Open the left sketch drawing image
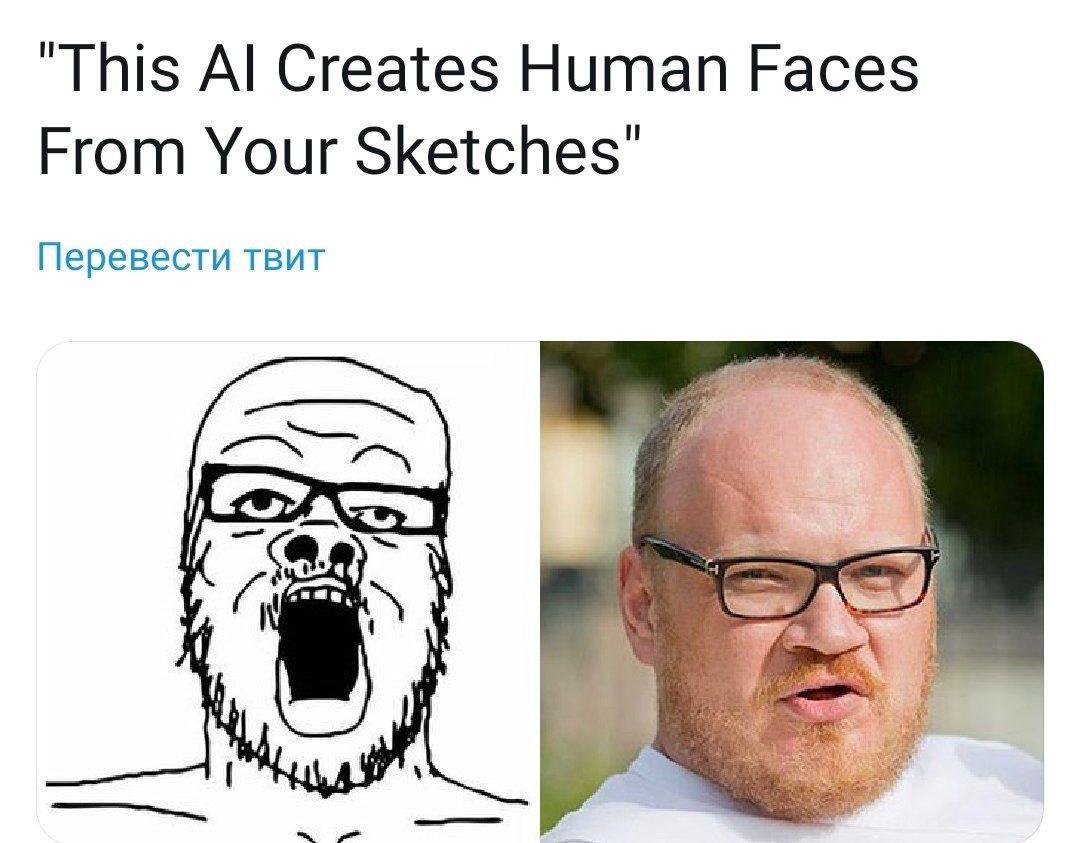 tap(287, 592)
